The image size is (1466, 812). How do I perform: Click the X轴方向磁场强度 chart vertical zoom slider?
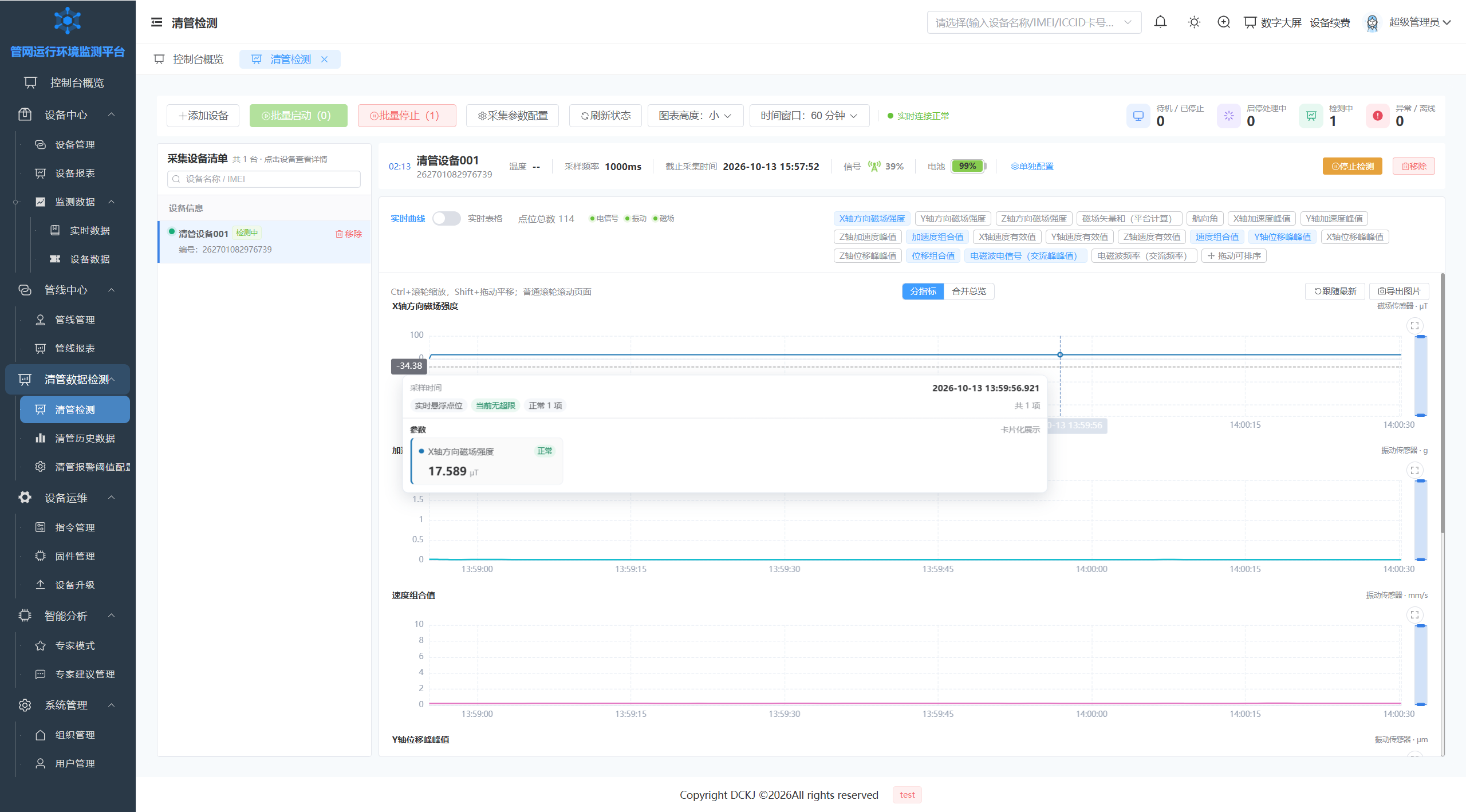tap(1420, 376)
